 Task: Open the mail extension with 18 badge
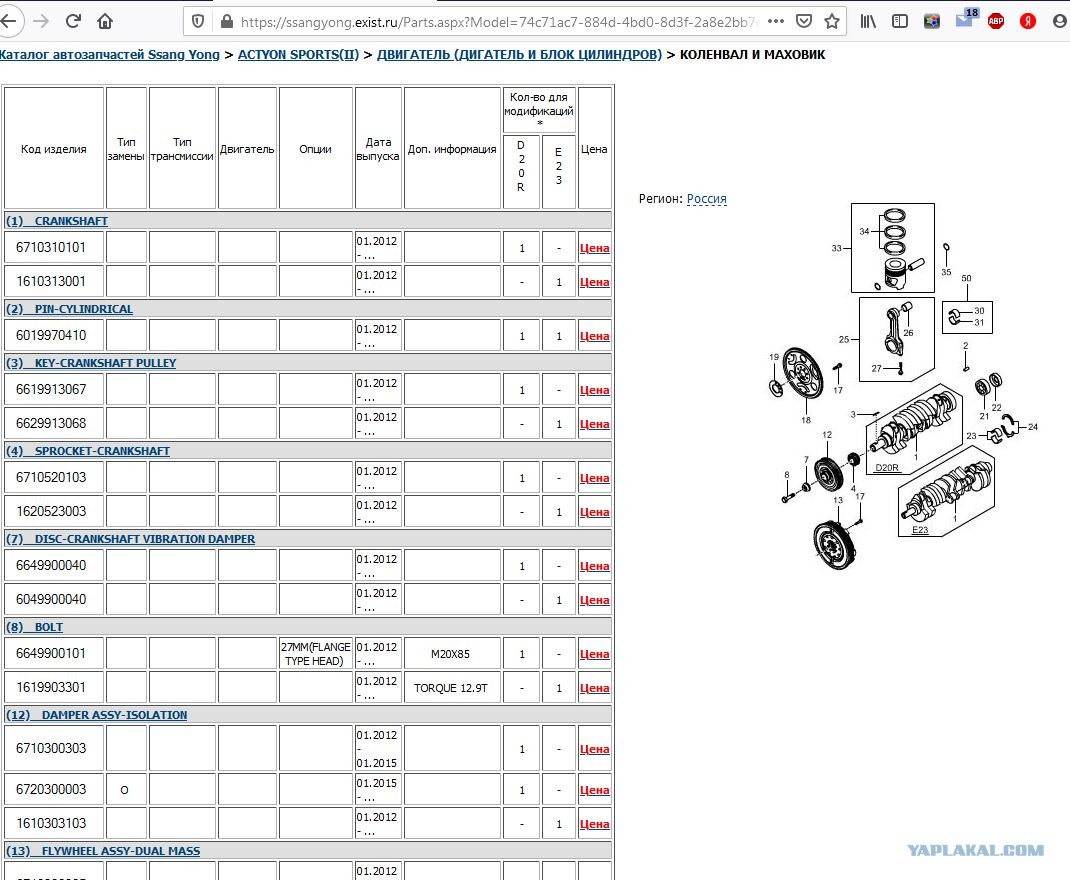click(966, 19)
